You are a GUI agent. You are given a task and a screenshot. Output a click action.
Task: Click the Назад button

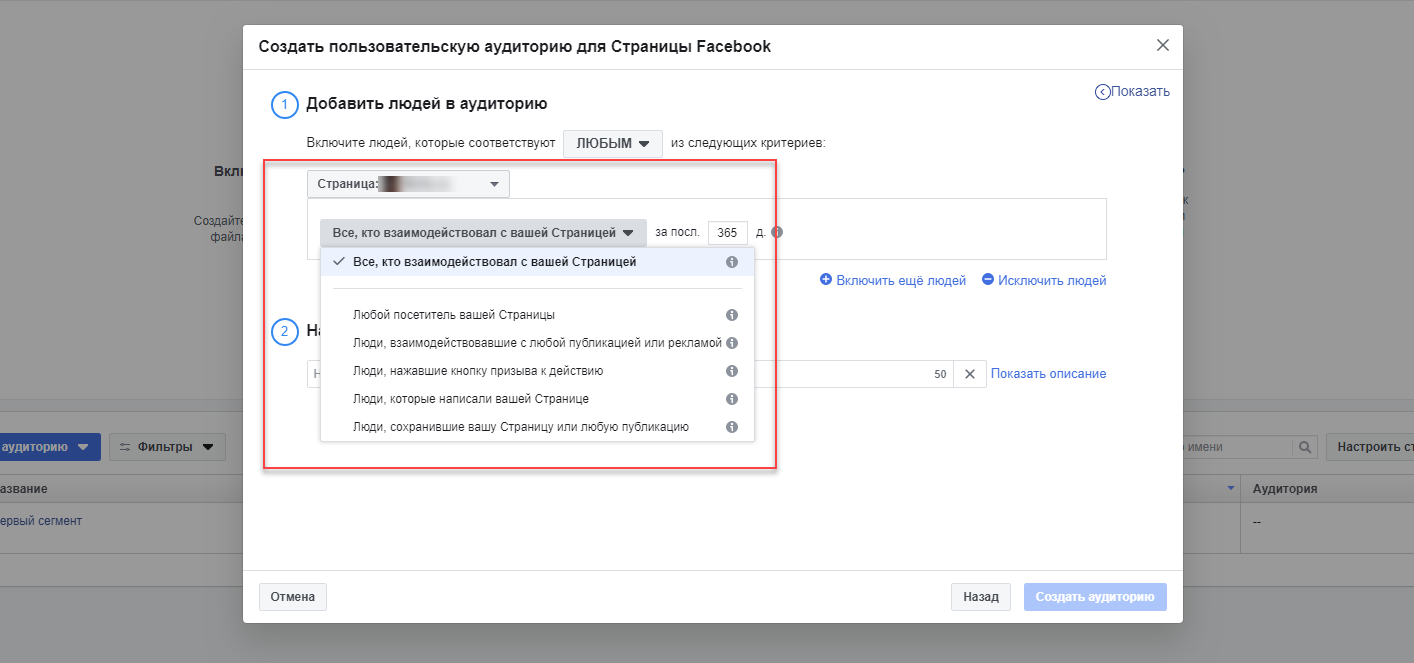pos(981,597)
